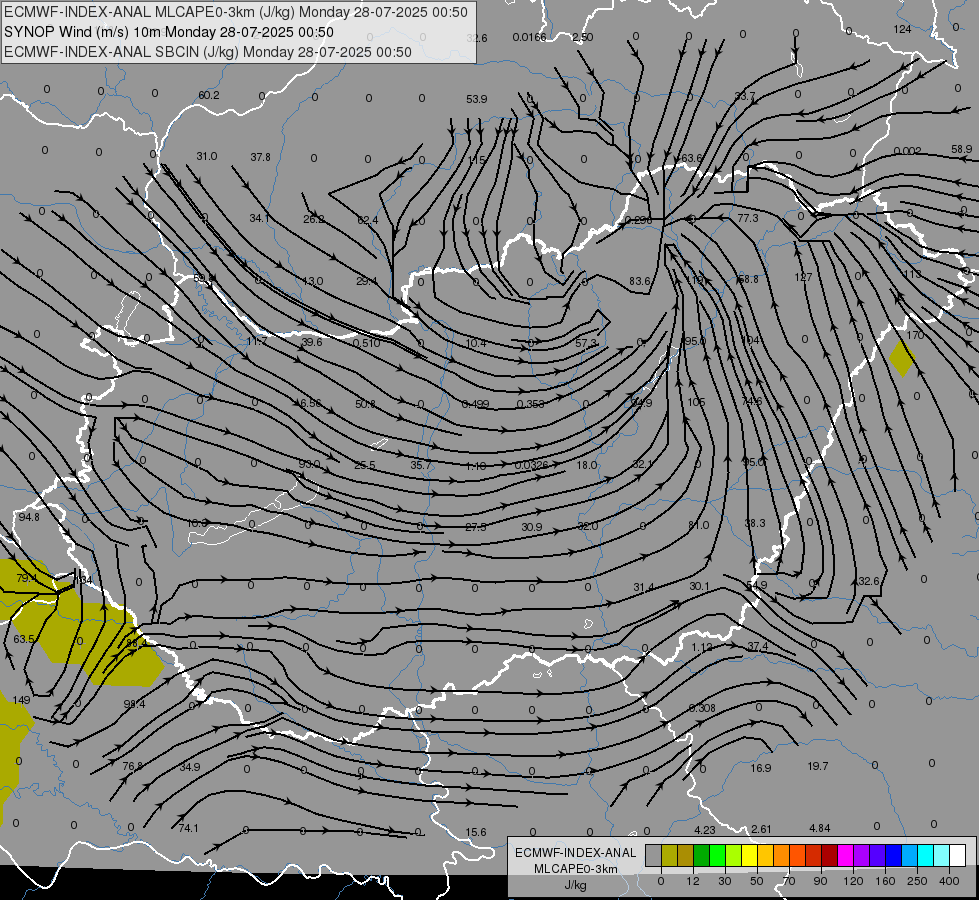Click the map value '74.1'
Image resolution: width=979 pixels, height=900 pixels.
pyautogui.click(x=188, y=828)
